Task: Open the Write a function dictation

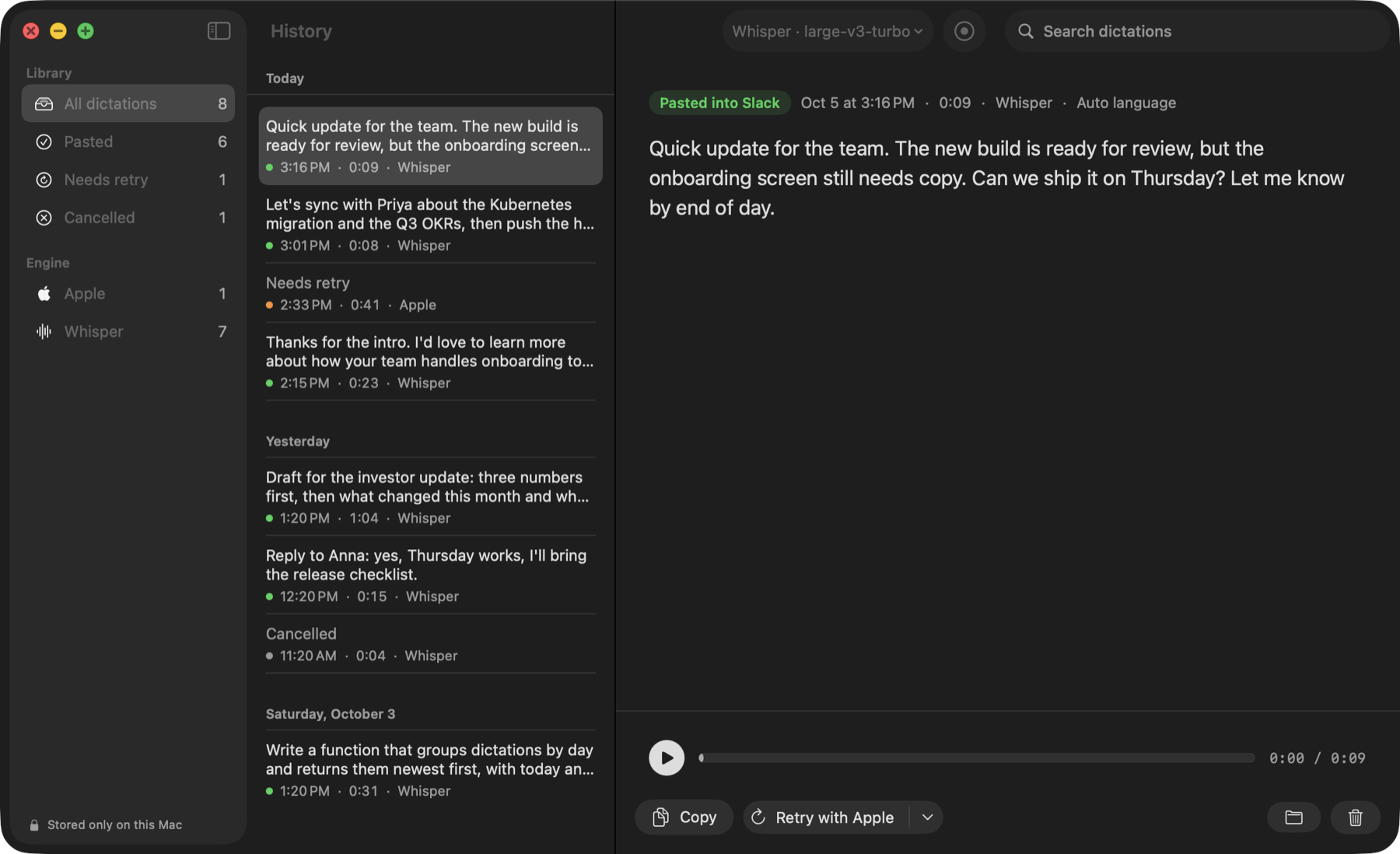Action: [430, 769]
